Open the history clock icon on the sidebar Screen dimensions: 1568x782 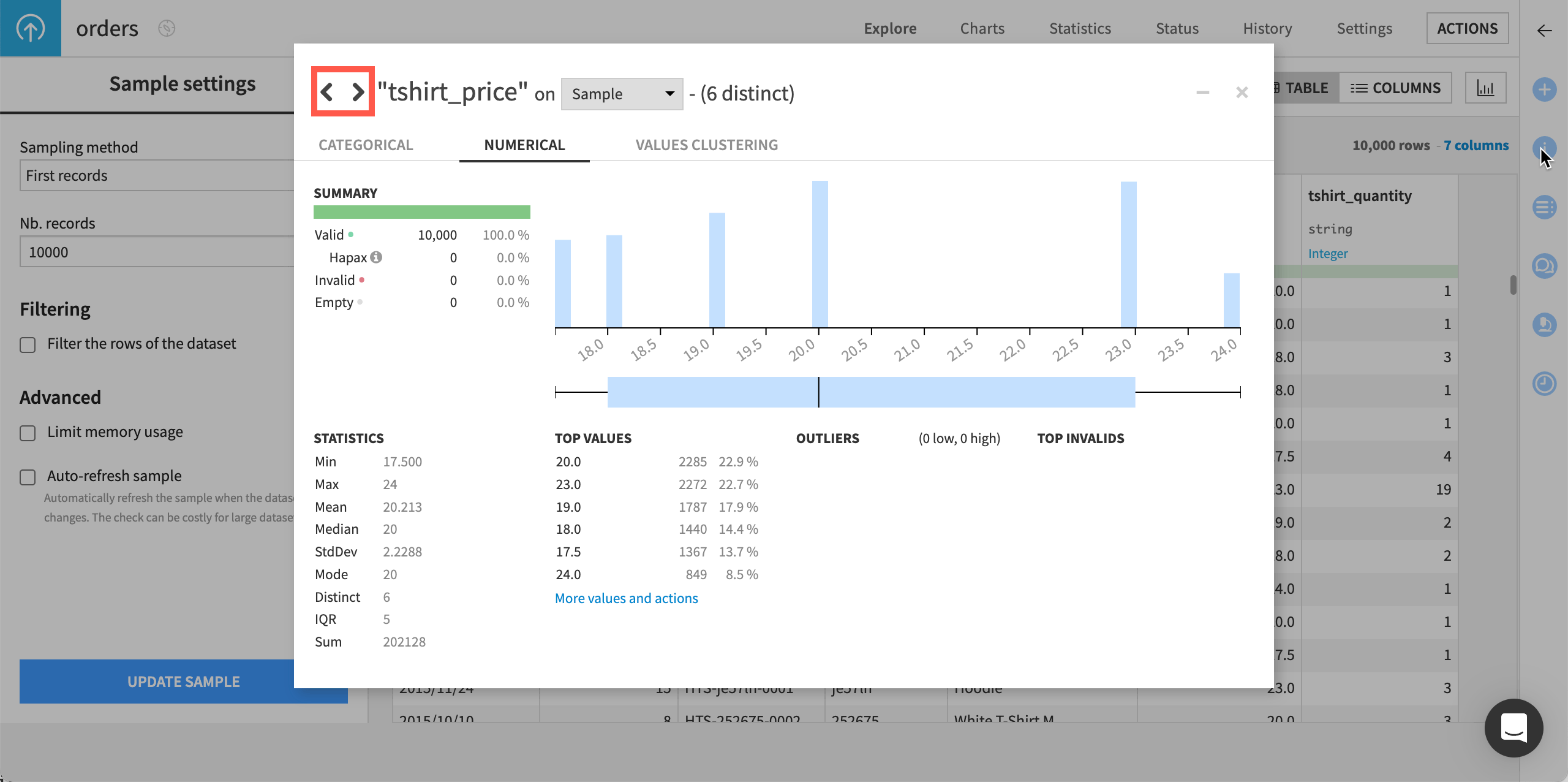(1545, 383)
